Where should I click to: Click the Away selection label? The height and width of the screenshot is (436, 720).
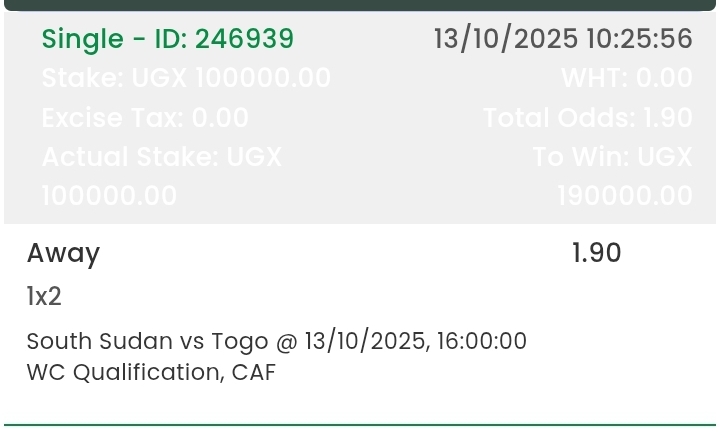tap(63, 254)
